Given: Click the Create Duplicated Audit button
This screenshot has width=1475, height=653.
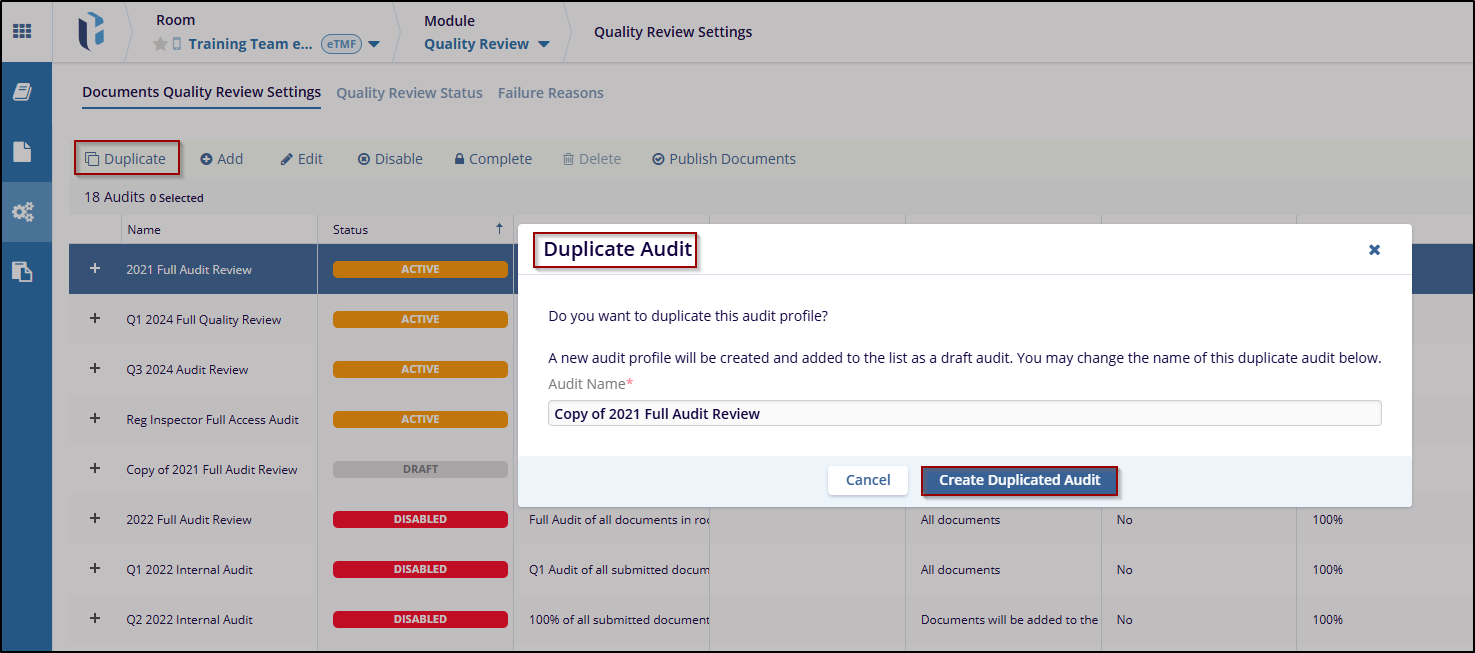Looking at the screenshot, I should coord(1019,480).
